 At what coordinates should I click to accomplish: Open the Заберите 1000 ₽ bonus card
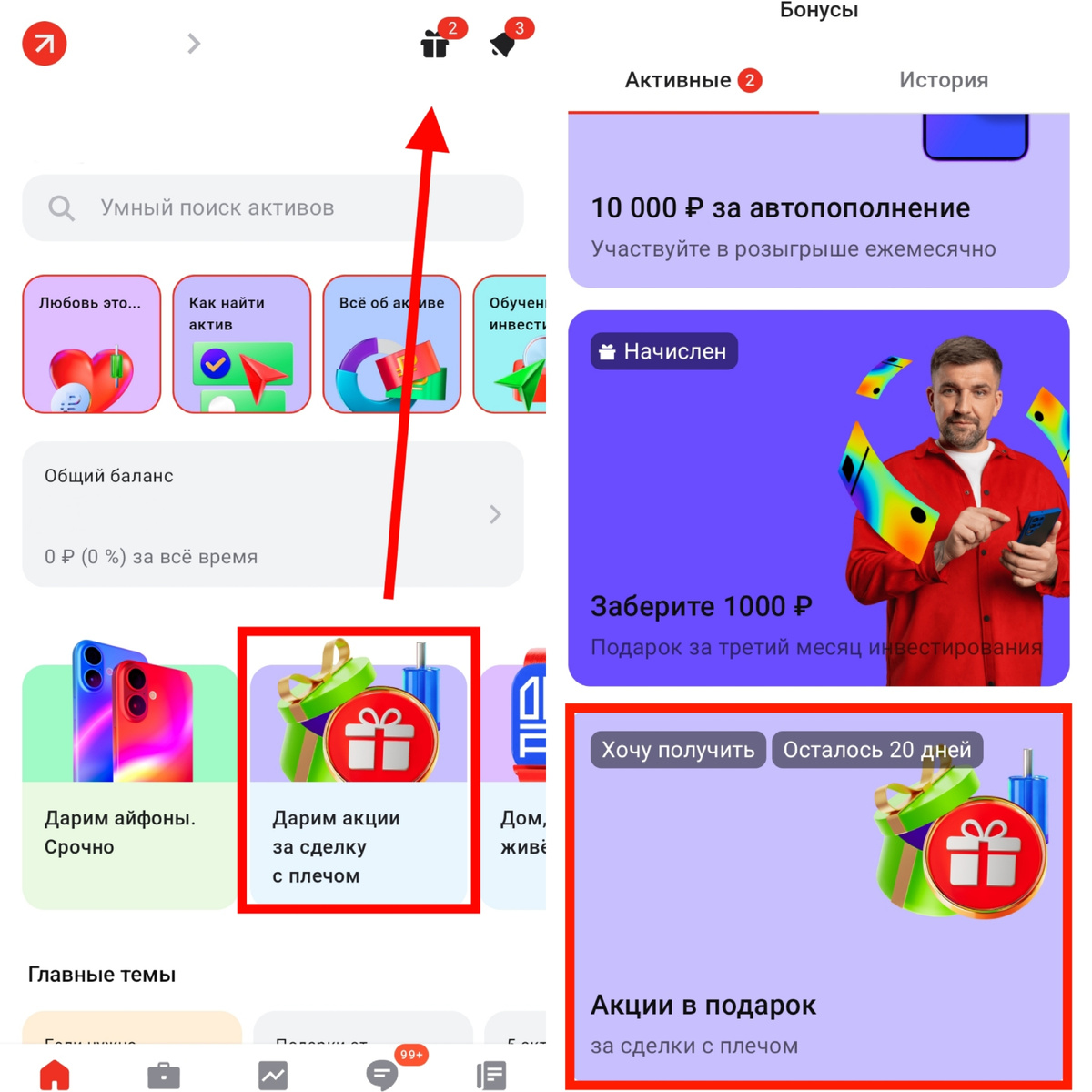pyautogui.click(x=819, y=499)
